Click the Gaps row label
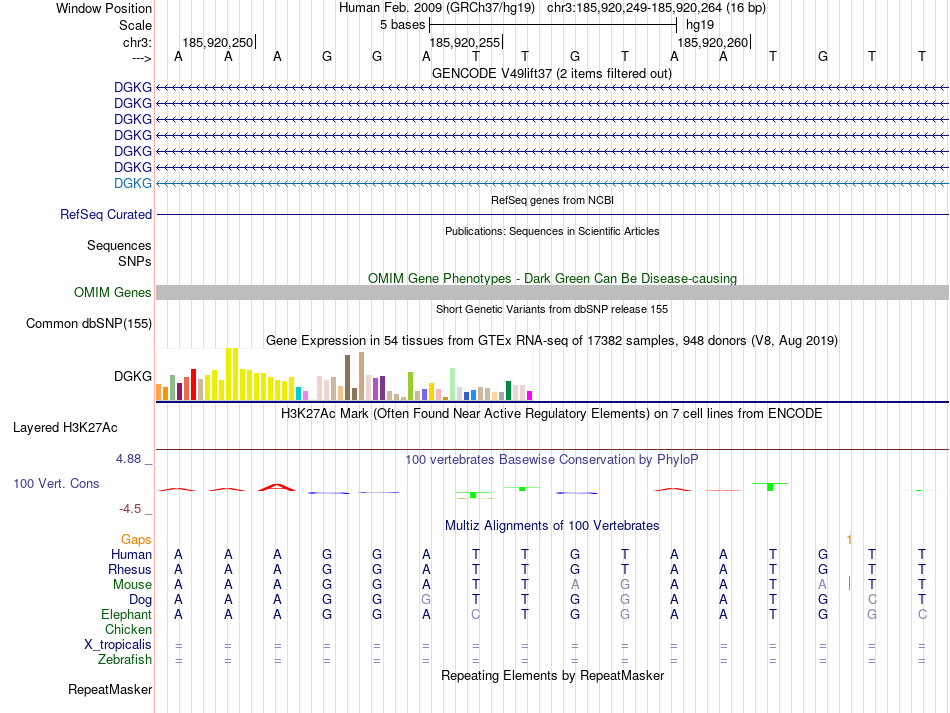 [136, 539]
